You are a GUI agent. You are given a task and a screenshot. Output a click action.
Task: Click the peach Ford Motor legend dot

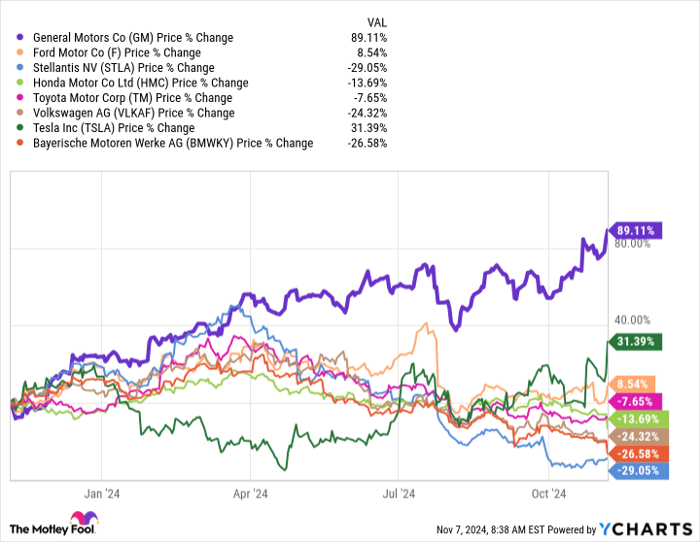tap(21, 53)
